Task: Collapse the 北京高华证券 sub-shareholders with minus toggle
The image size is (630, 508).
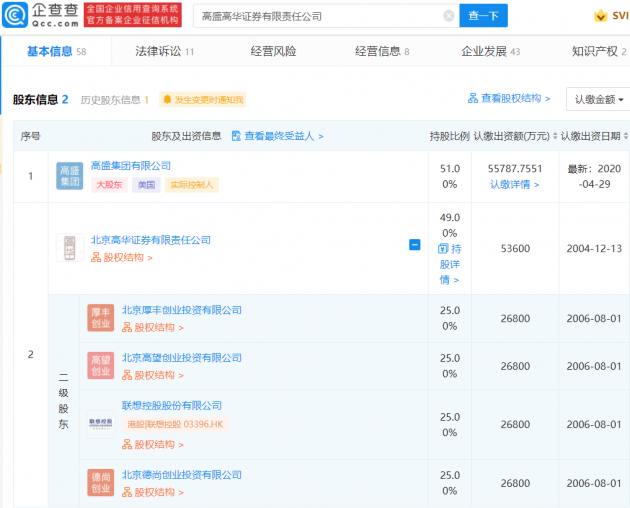Action: tap(415, 245)
